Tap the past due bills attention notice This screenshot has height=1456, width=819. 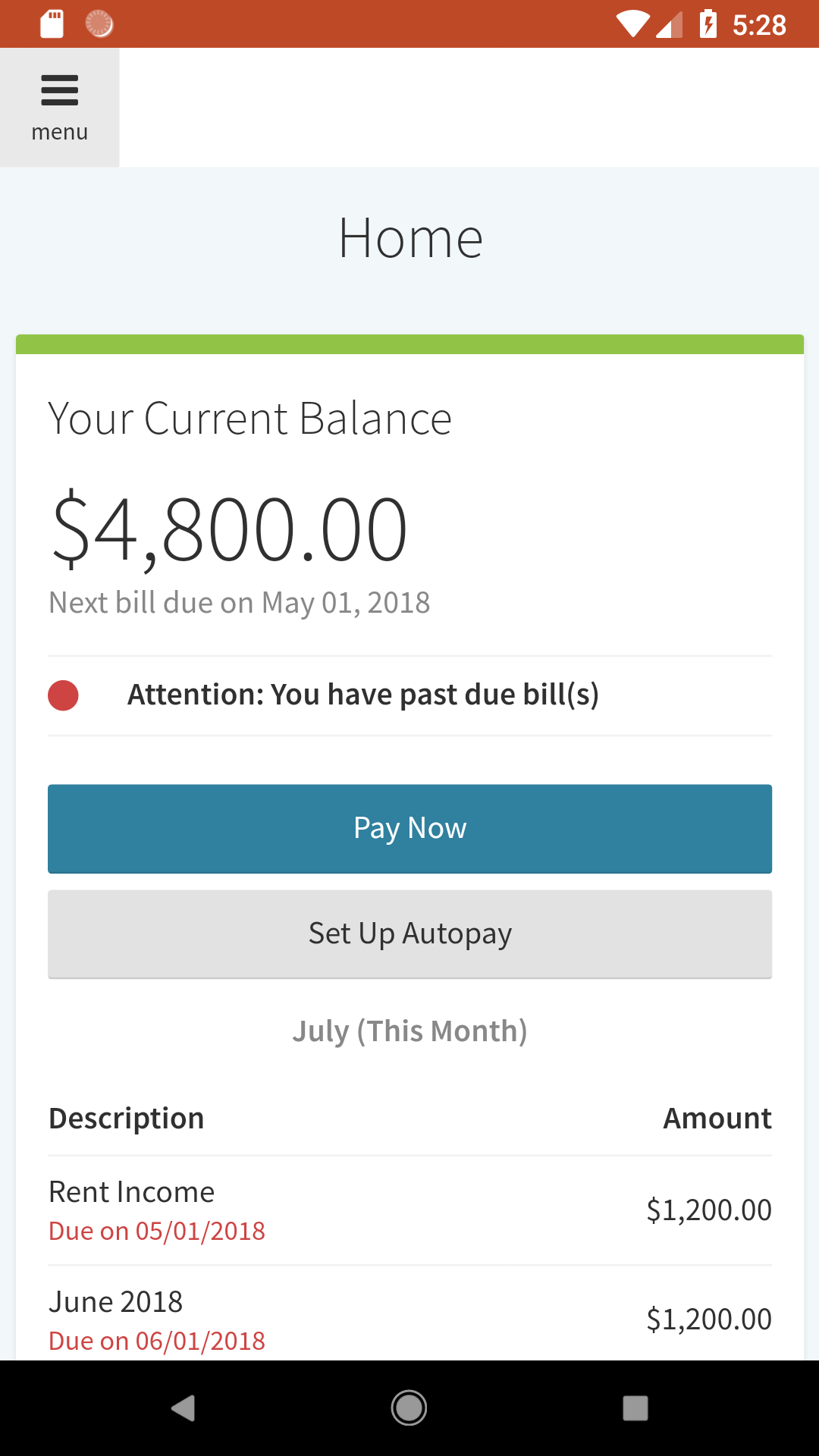pos(362,695)
